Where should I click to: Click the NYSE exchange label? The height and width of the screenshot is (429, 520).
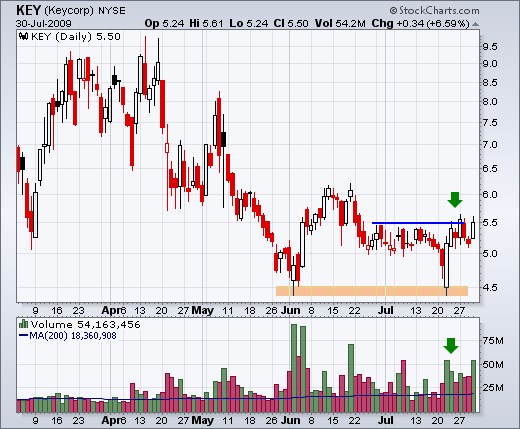click(x=112, y=11)
